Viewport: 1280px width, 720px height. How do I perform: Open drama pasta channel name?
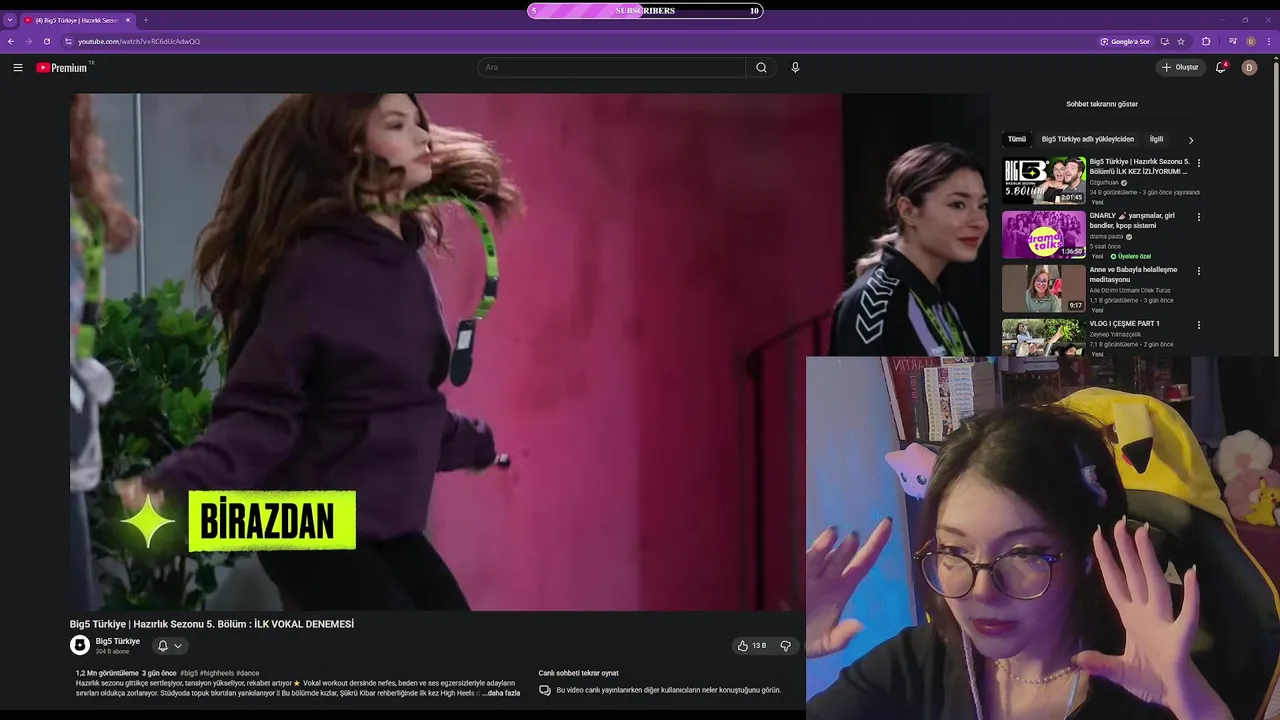(1106, 237)
